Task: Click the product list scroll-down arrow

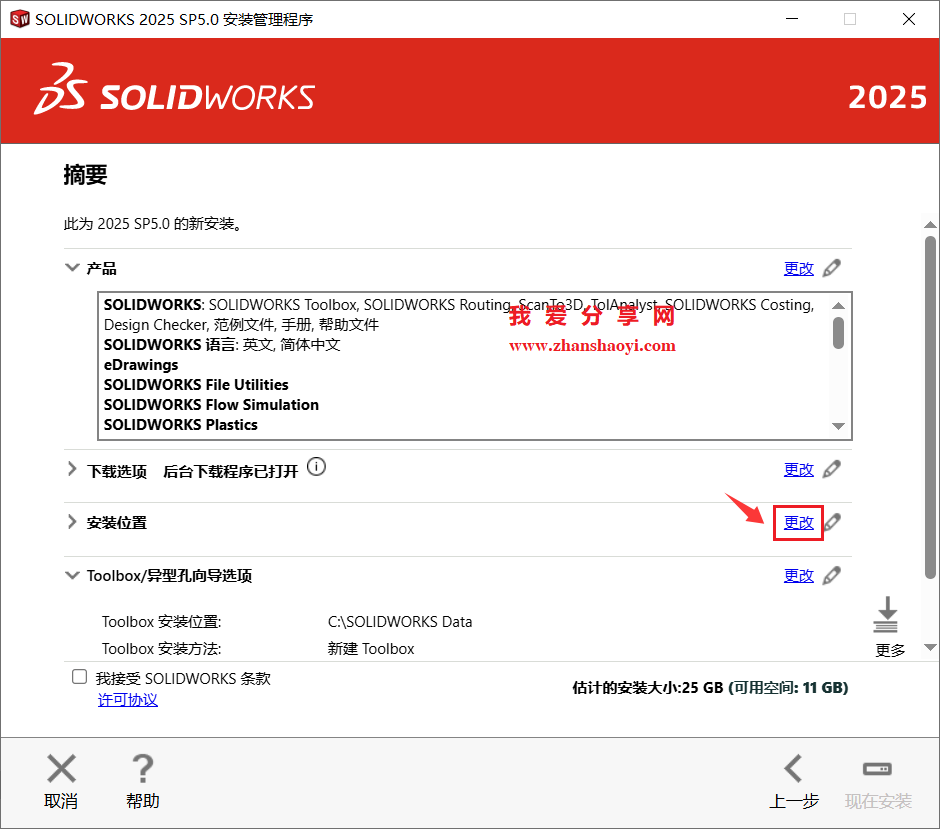Action: (839, 426)
